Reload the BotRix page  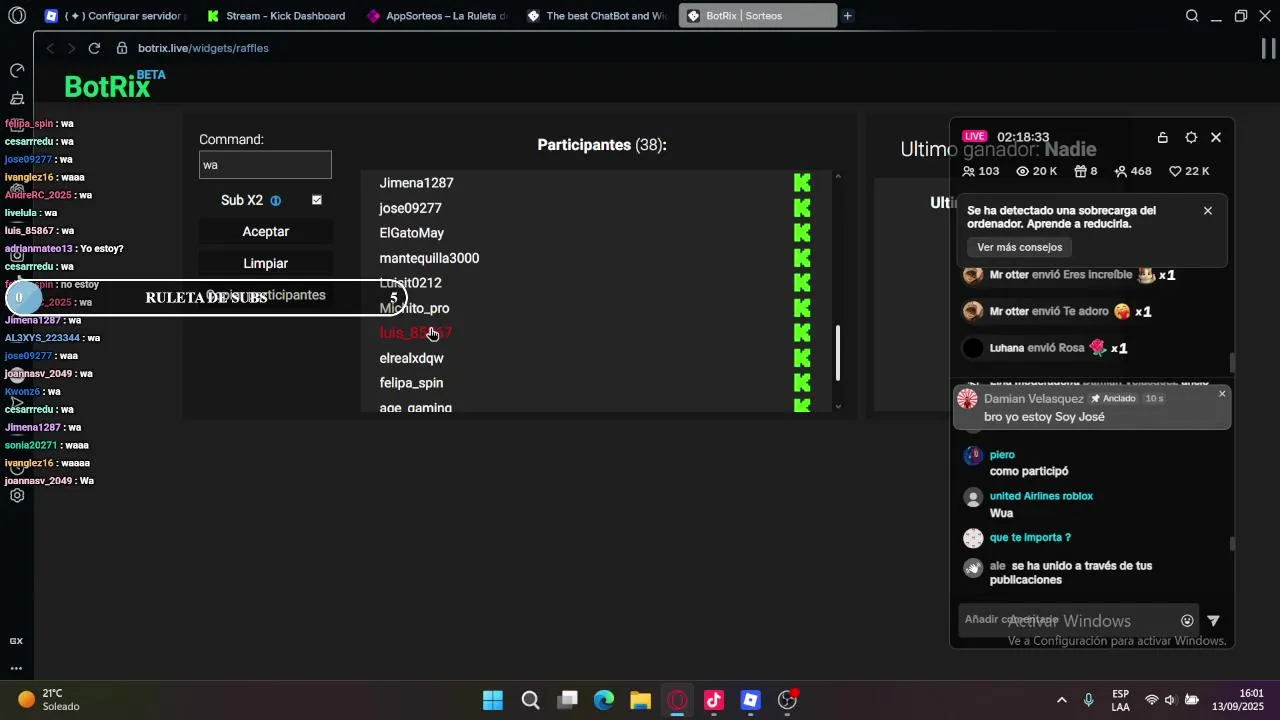[x=94, y=48]
